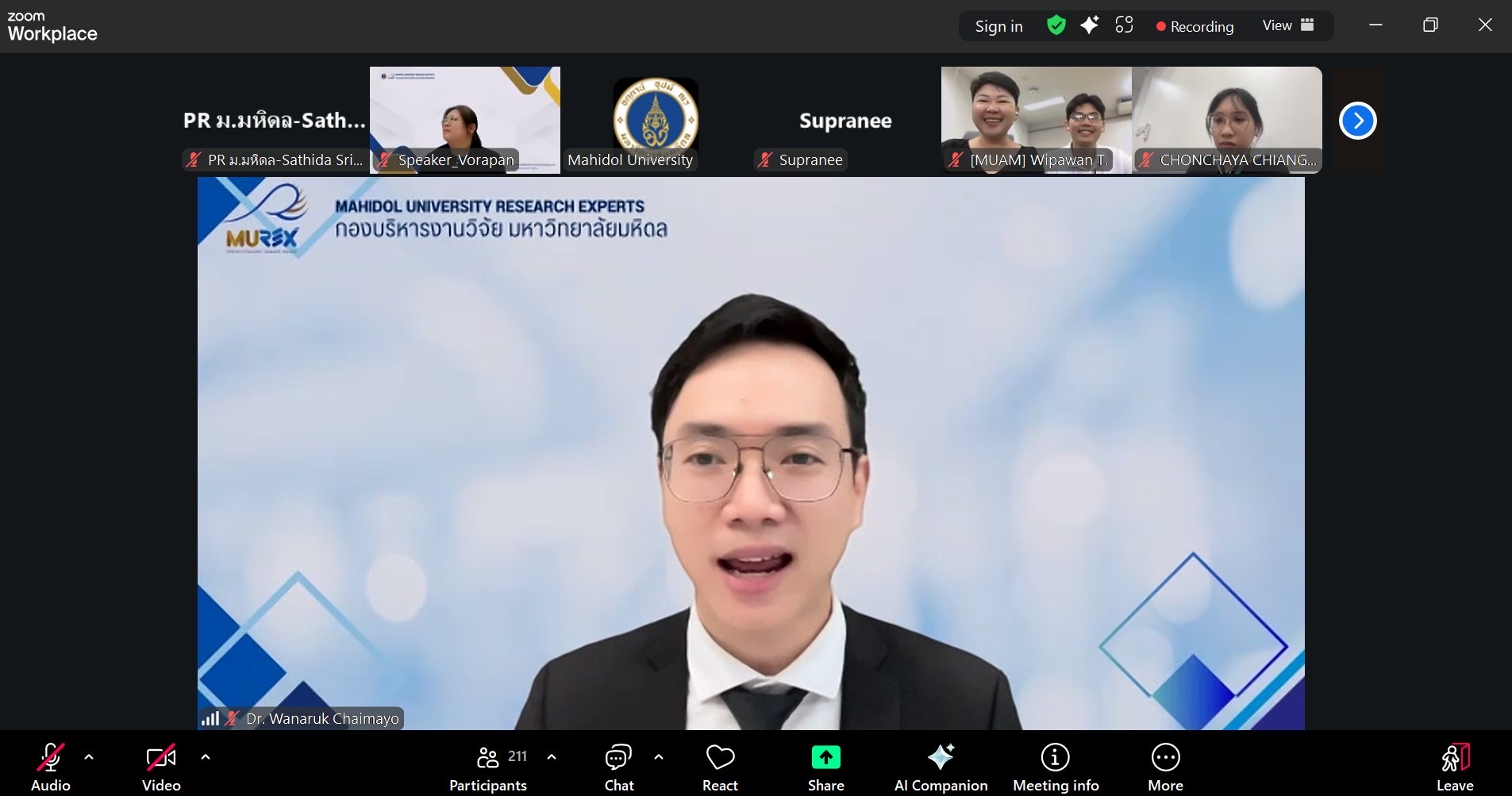Open the React emoji menu
The image size is (1512, 796).
(x=720, y=767)
